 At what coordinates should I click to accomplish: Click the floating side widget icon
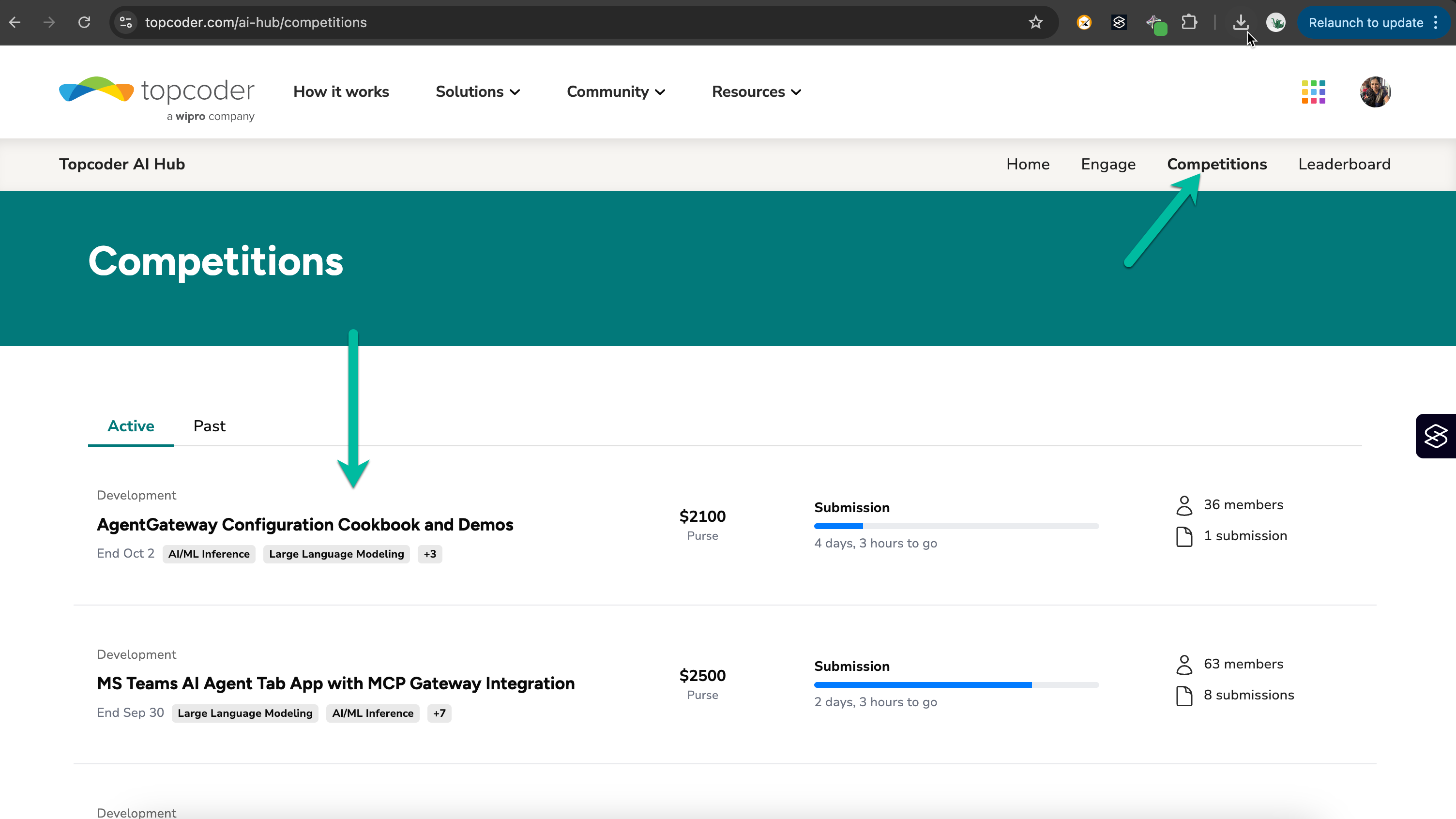click(x=1436, y=436)
